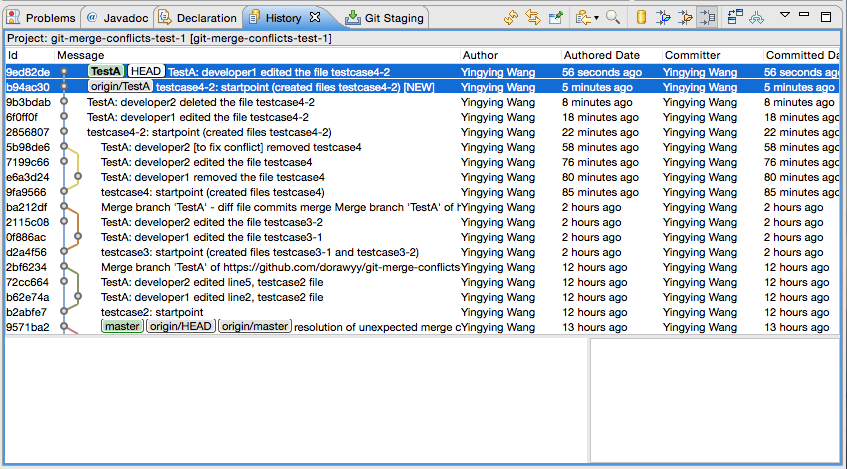
Task: Click the green master branch label
Action: coord(122,326)
